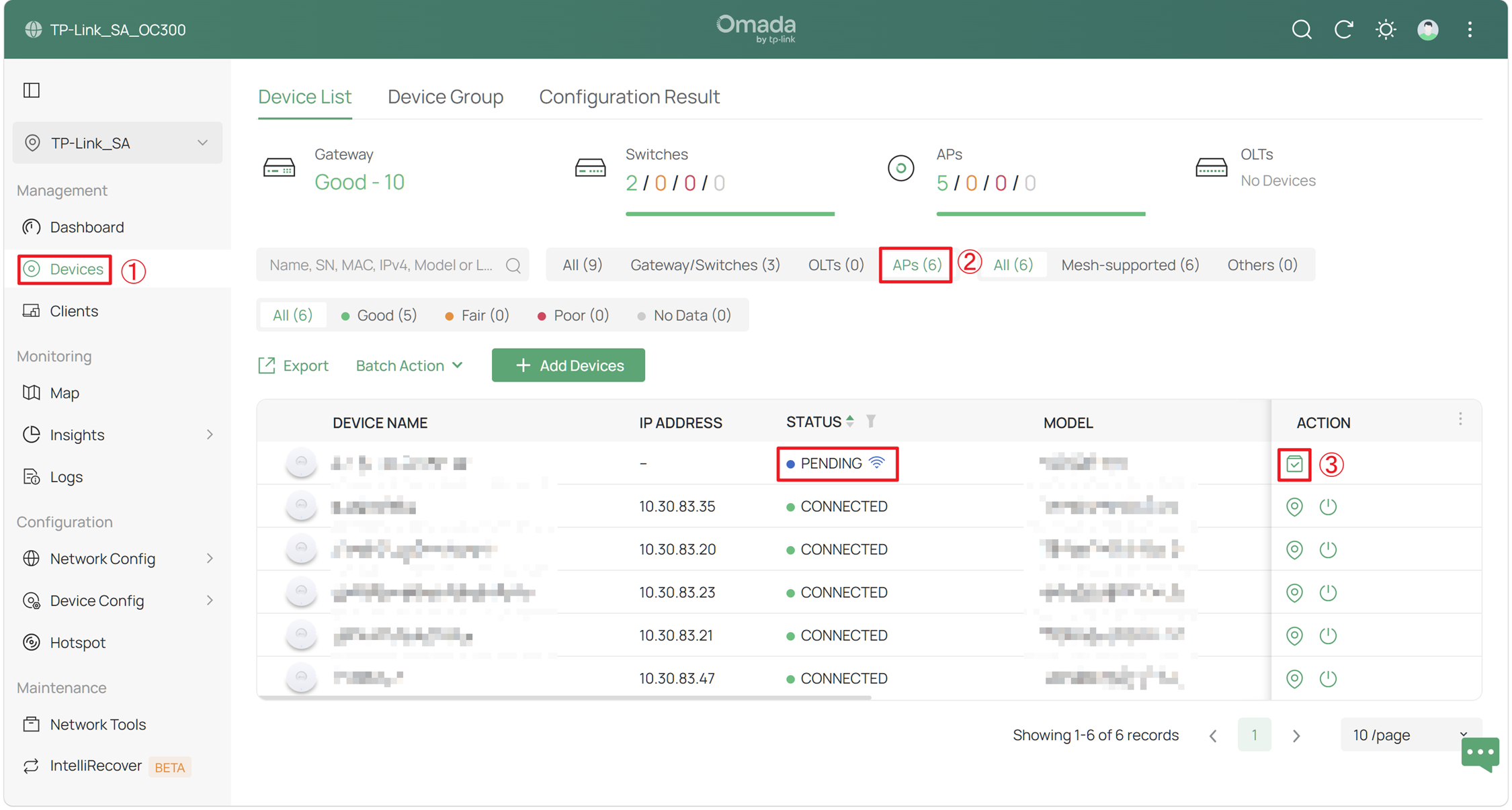Click the globe icon beside TP-Link_SA_OC300

click(x=33, y=30)
